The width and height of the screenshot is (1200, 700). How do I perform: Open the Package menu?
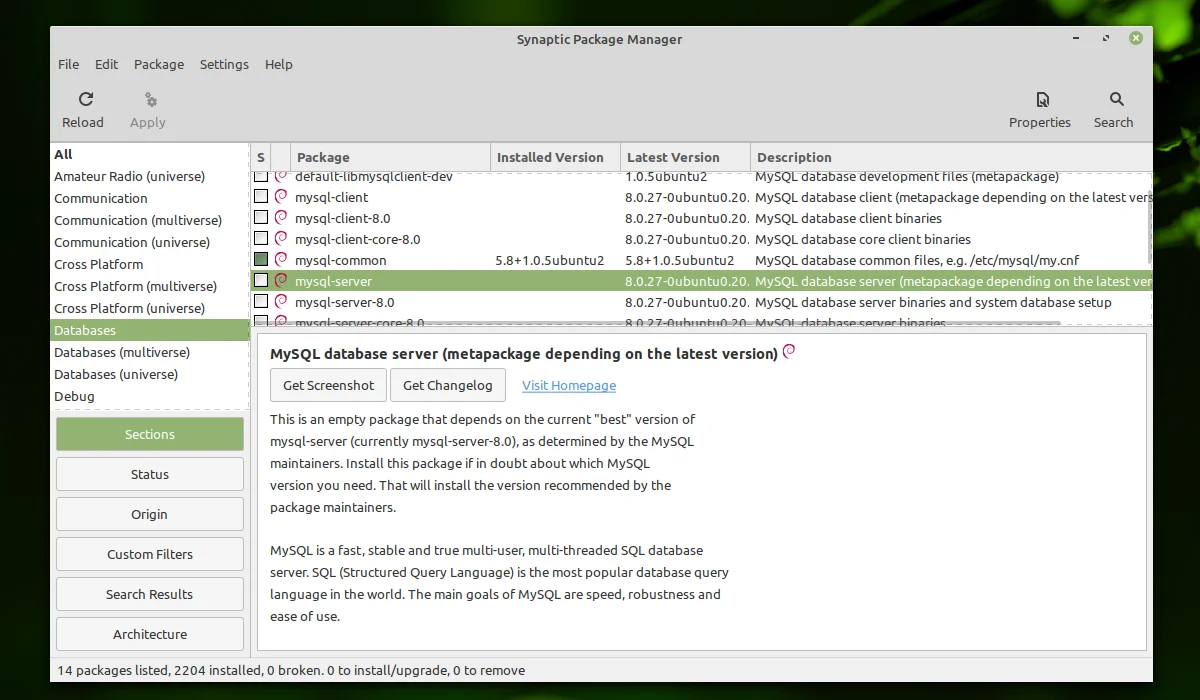tap(159, 64)
